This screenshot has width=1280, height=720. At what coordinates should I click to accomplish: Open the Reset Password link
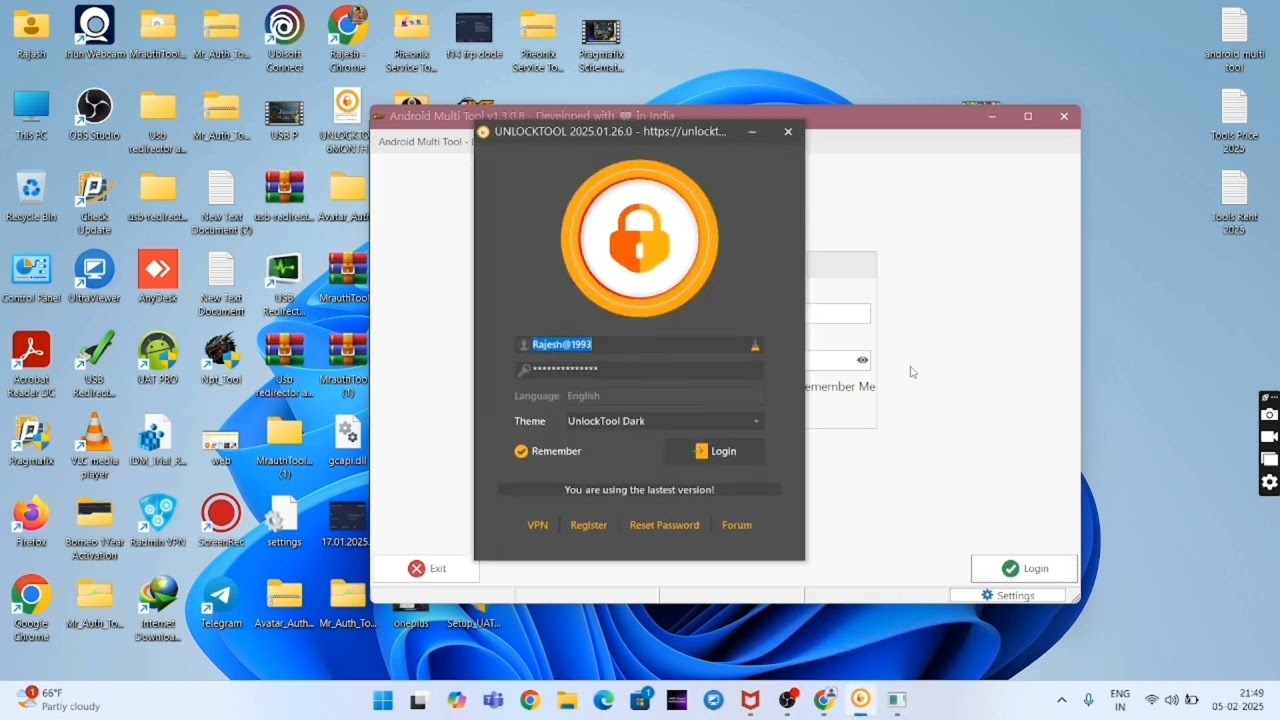tap(664, 525)
